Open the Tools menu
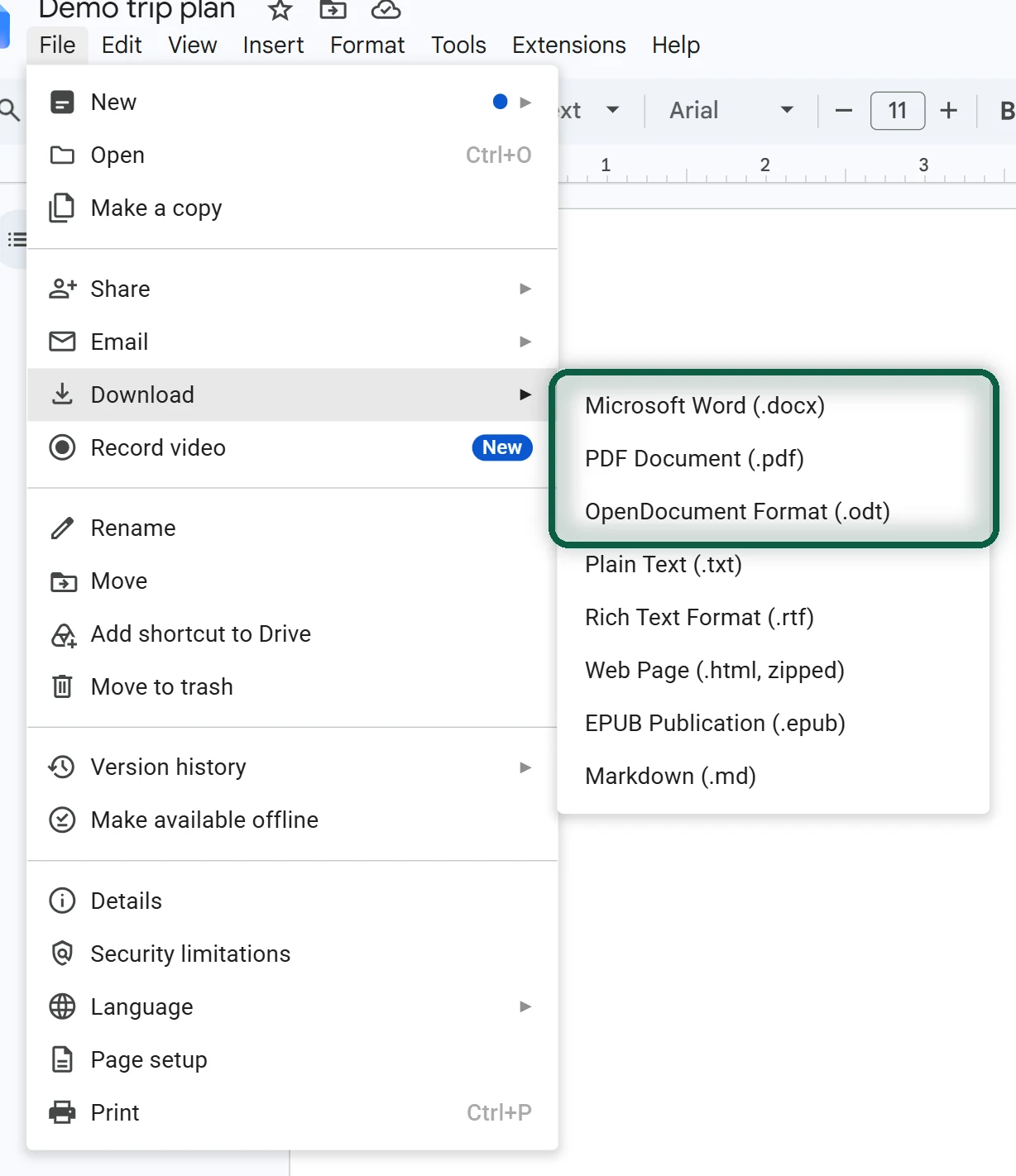The image size is (1016, 1176). pyautogui.click(x=458, y=45)
